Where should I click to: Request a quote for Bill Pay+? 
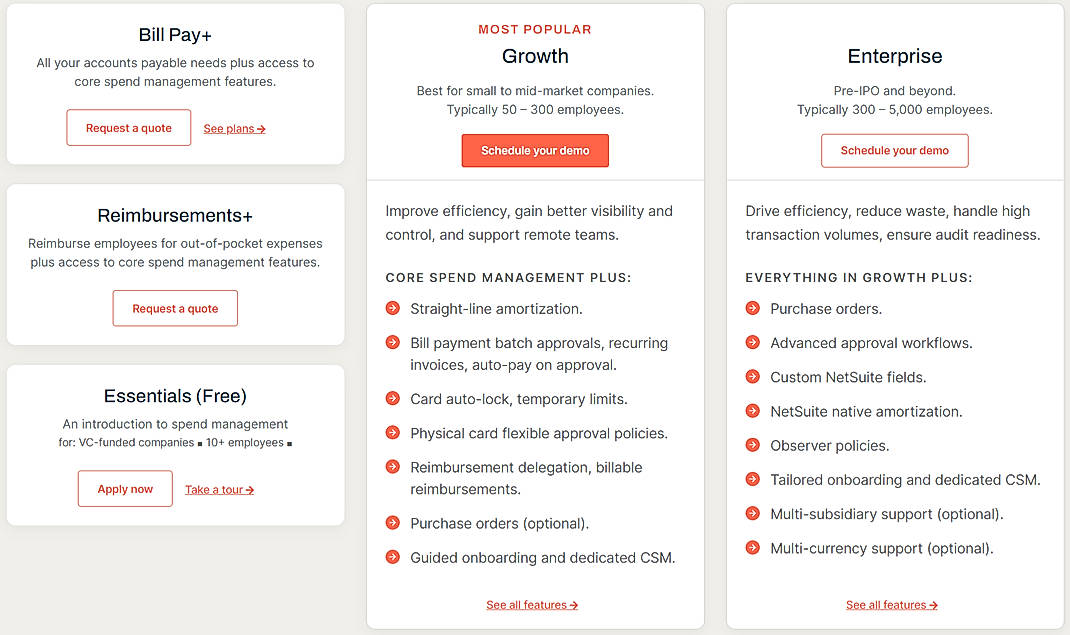pyautogui.click(x=128, y=128)
